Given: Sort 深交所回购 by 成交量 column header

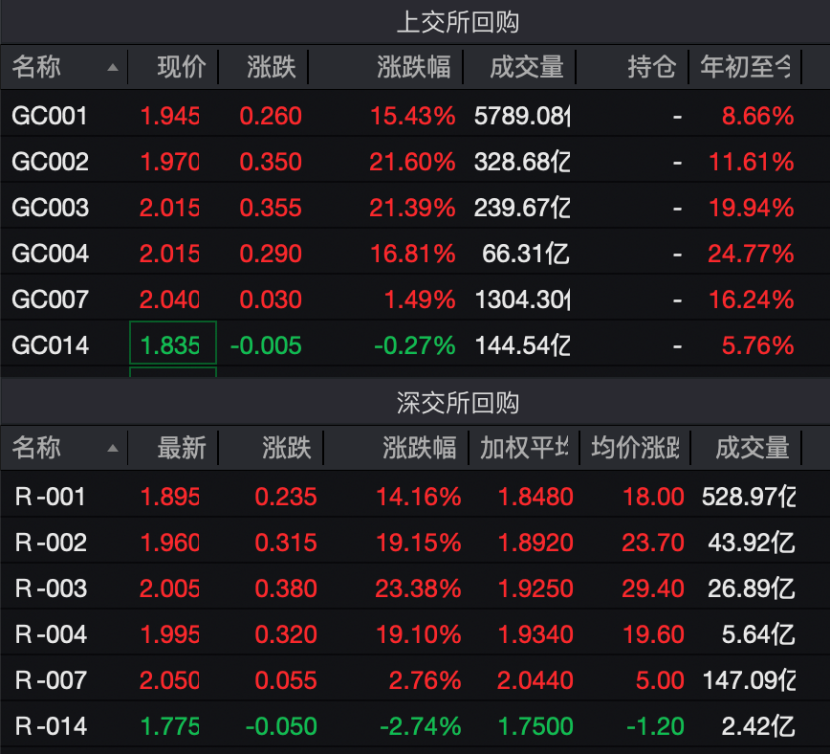Looking at the screenshot, I should tap(752, 448).
